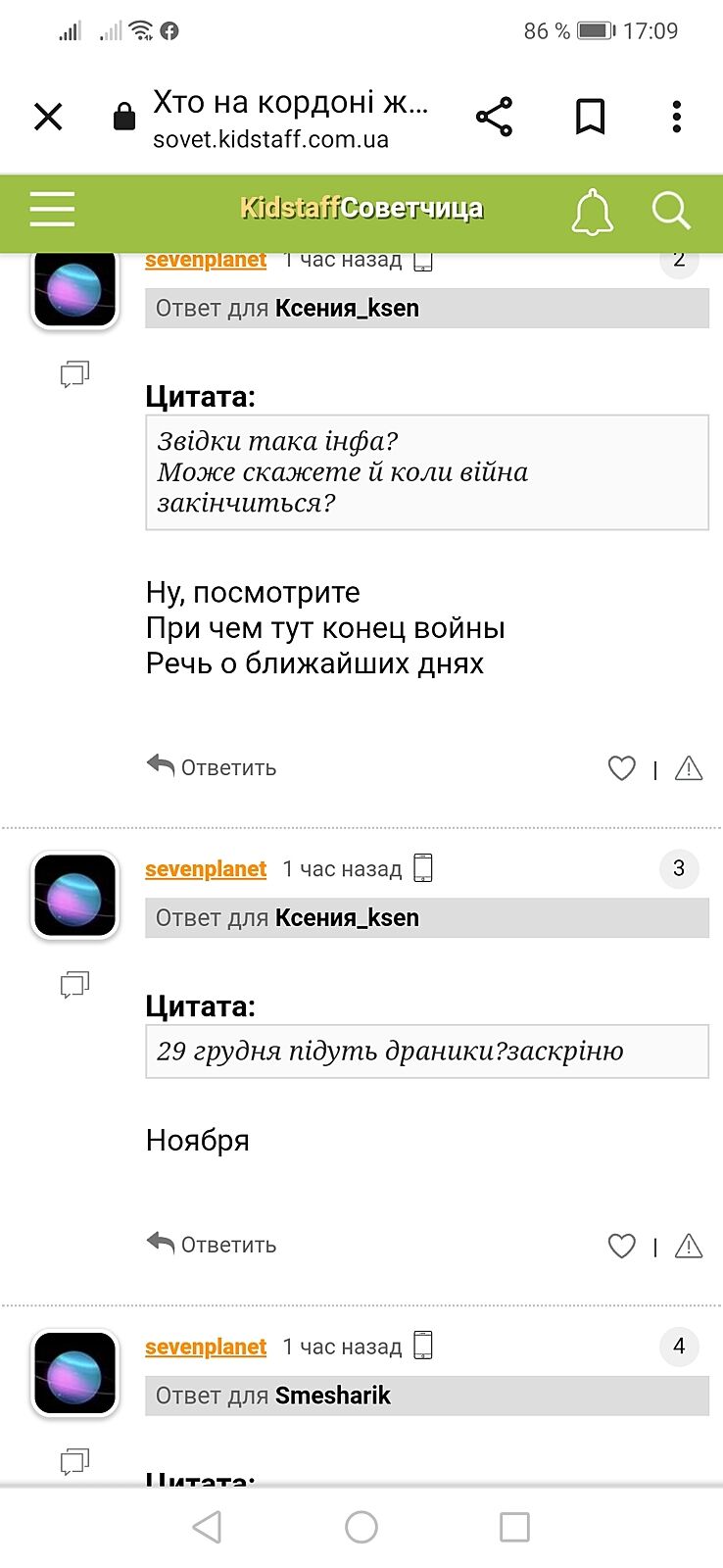This screenshot has height=1568, width=723.
Task: Close the browser custom tab
Action: coord(48,118)
